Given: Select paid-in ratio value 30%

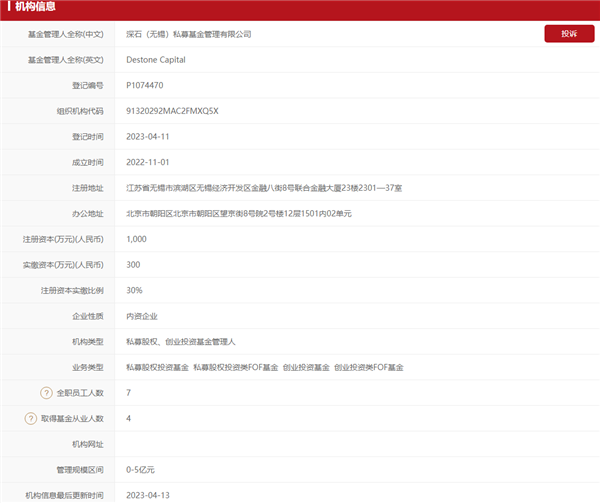Looking at the screenshot, I should pyautogui.click(x=134, y=290).
